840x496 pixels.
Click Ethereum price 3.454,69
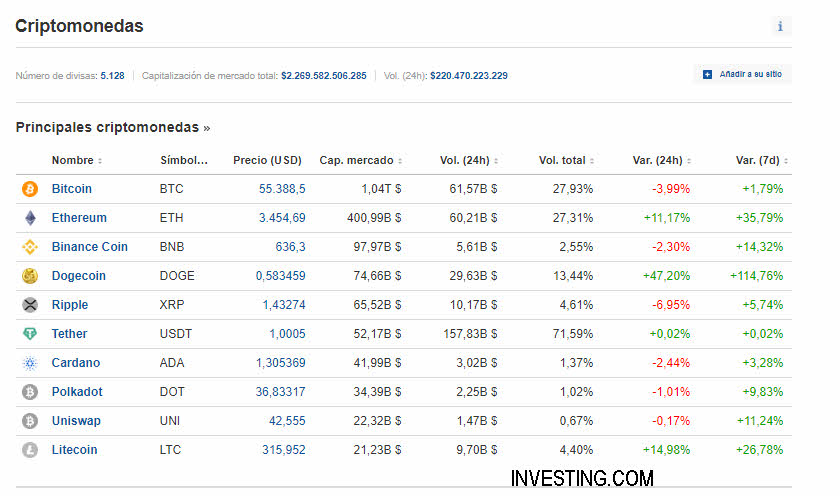point(282,217)
